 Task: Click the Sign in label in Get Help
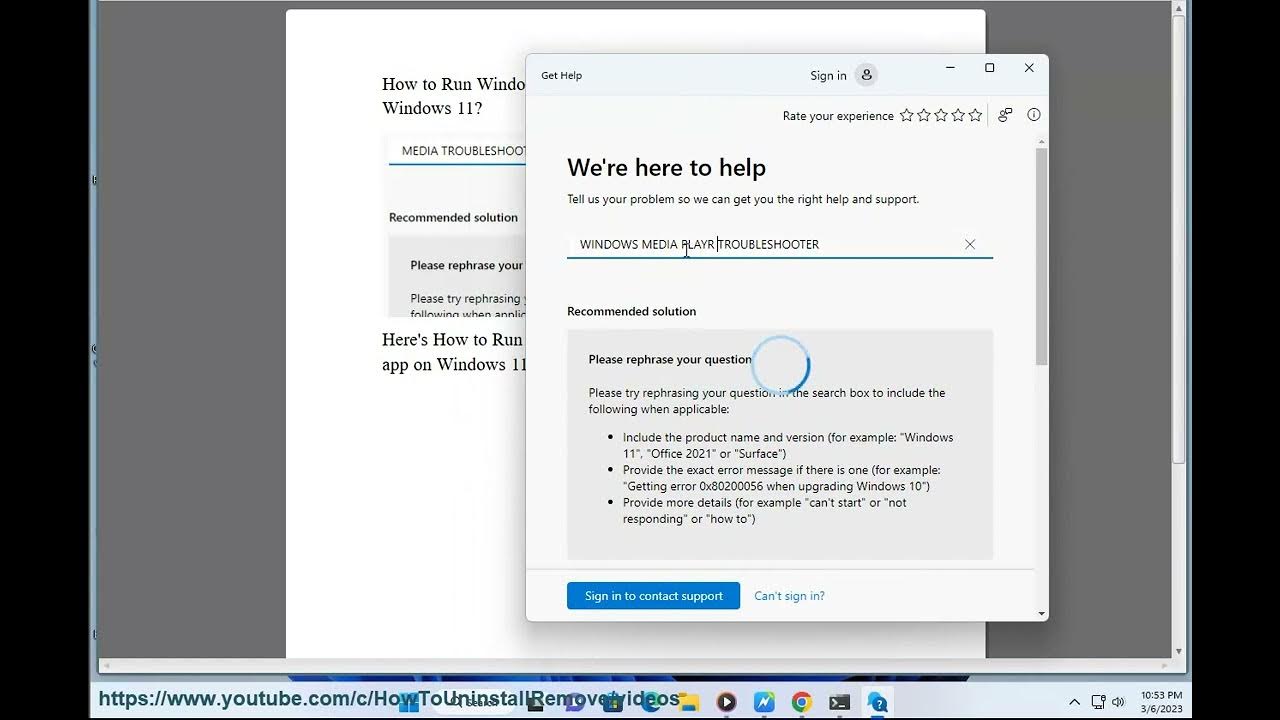tap(828, 76)
